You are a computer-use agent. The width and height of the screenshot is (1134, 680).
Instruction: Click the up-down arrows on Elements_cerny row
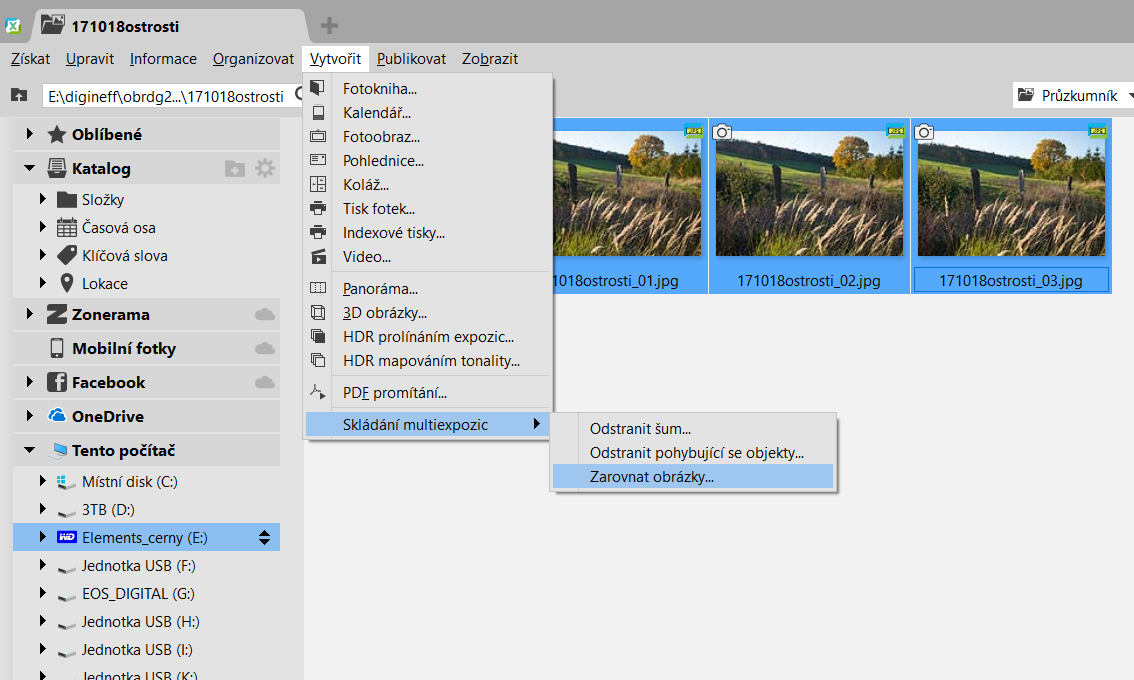pyautogui.click(x=265, y=537)
